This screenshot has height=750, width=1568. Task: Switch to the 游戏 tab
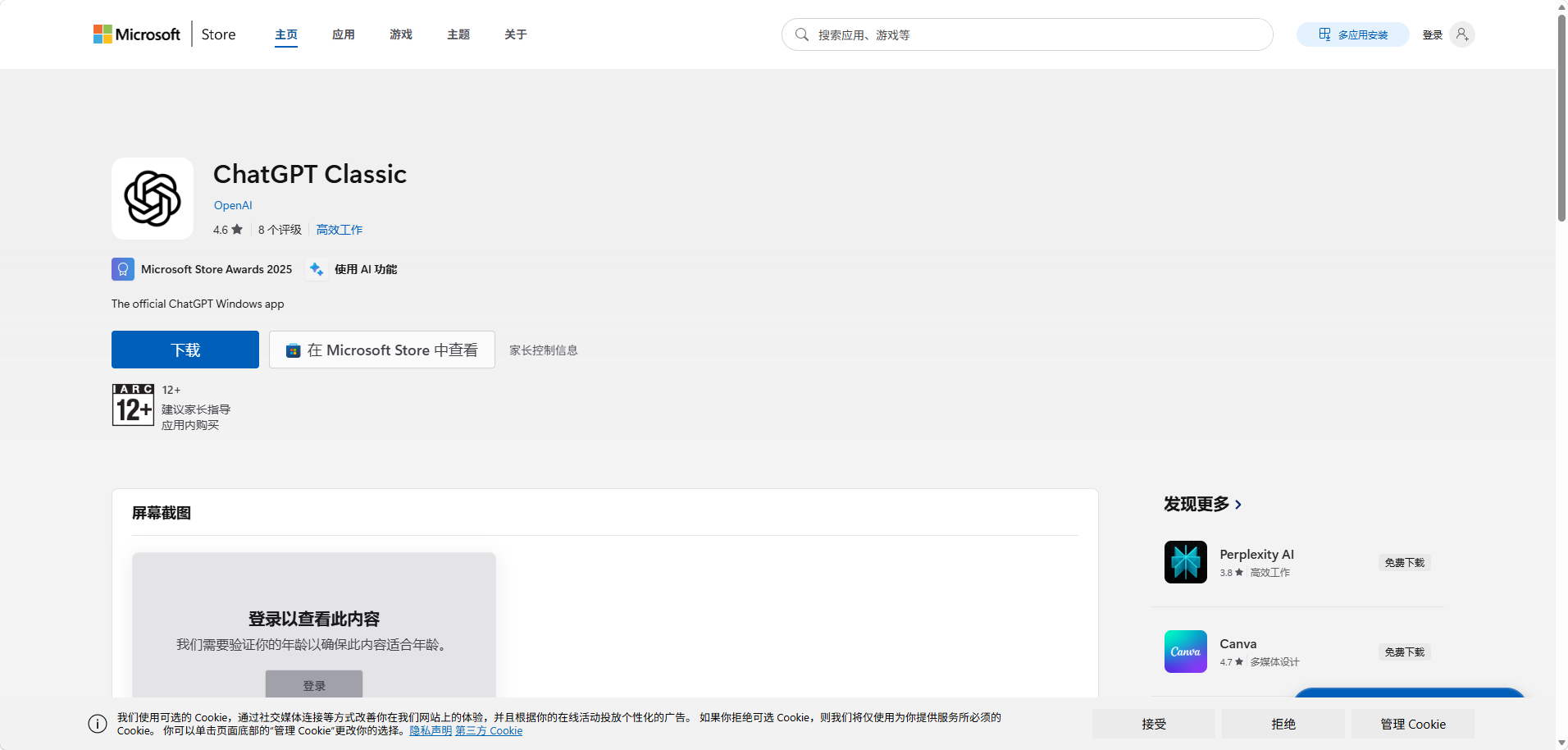[x=401, y=34]
